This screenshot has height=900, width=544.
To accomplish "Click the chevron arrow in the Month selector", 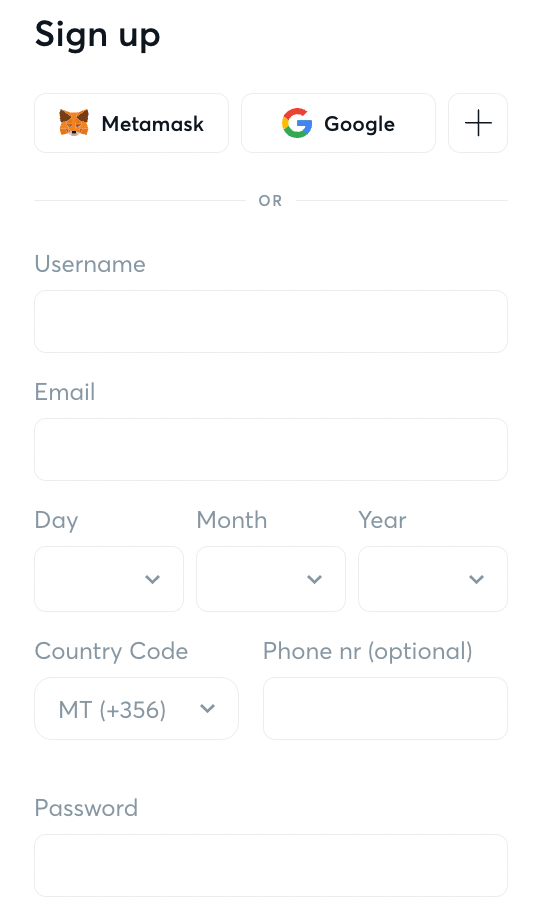I will tap(314, 579).
